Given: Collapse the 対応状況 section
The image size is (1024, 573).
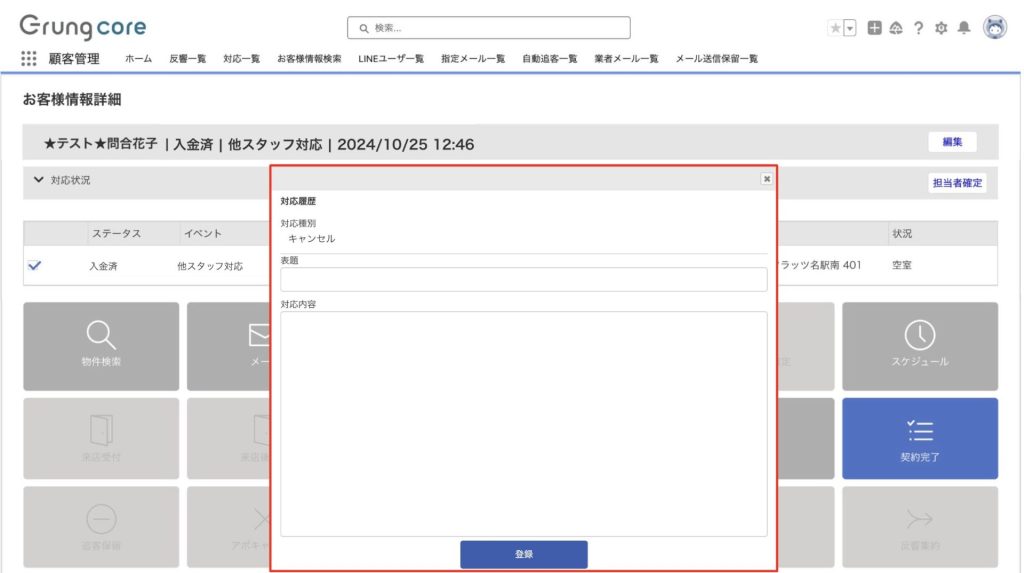Looking at the screenshot, I should (39, 180).
